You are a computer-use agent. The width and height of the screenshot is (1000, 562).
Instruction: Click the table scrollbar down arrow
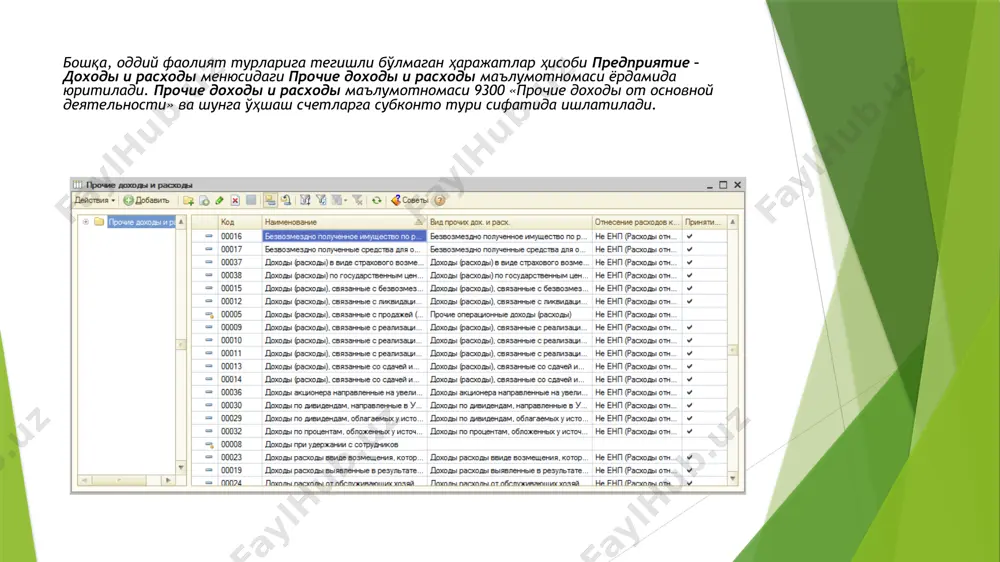pos(733,478)
